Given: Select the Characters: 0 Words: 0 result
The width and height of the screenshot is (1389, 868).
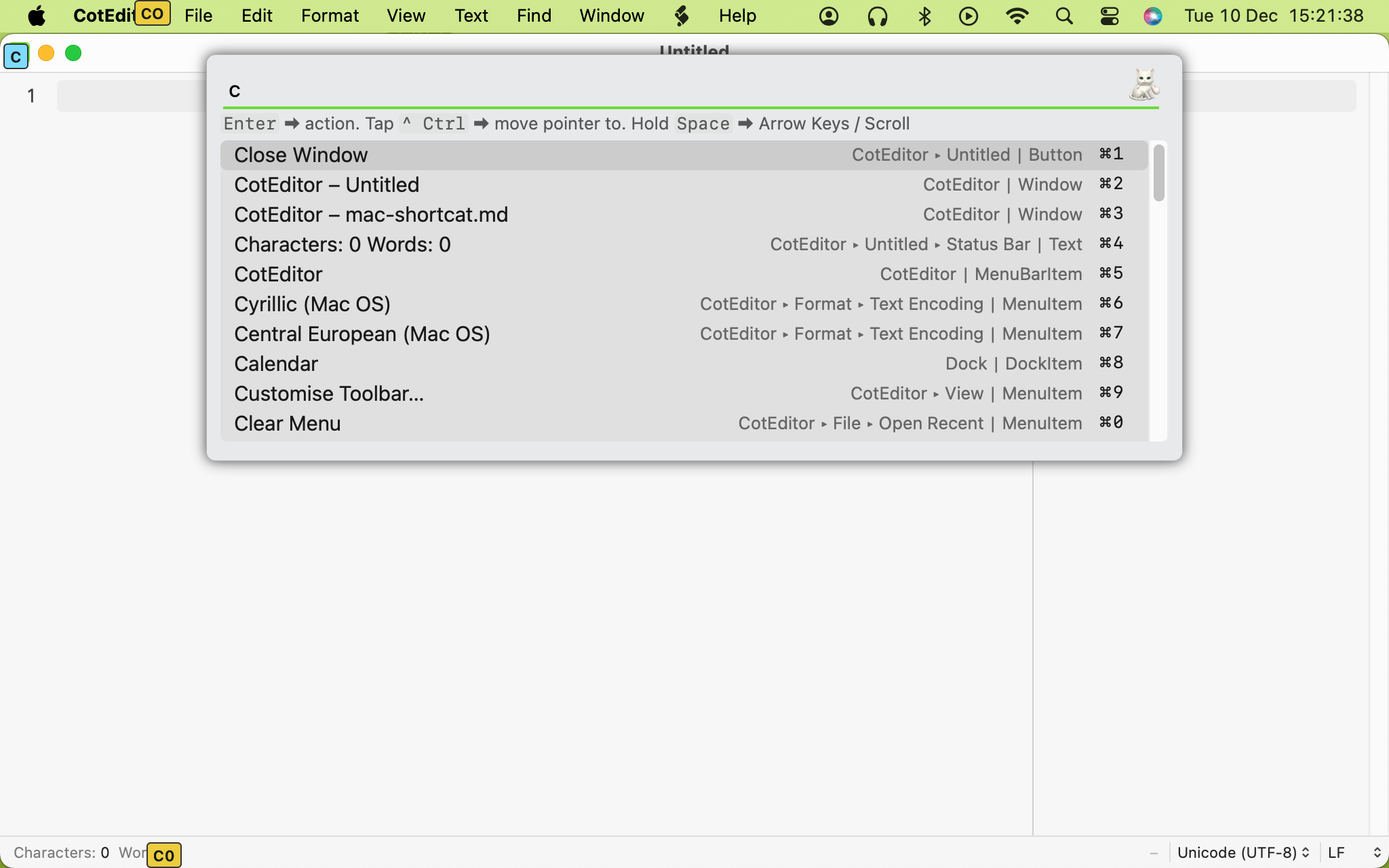Looking at the screenshot, I should pyautogui.click(x=684, y=244).
